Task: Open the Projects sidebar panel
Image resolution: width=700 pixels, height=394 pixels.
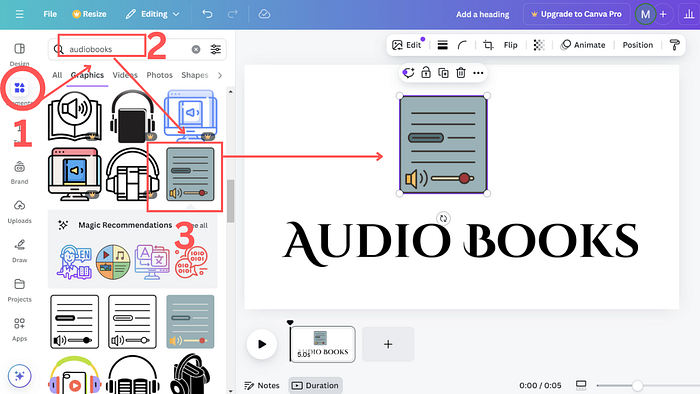Action: click(19, 290)
